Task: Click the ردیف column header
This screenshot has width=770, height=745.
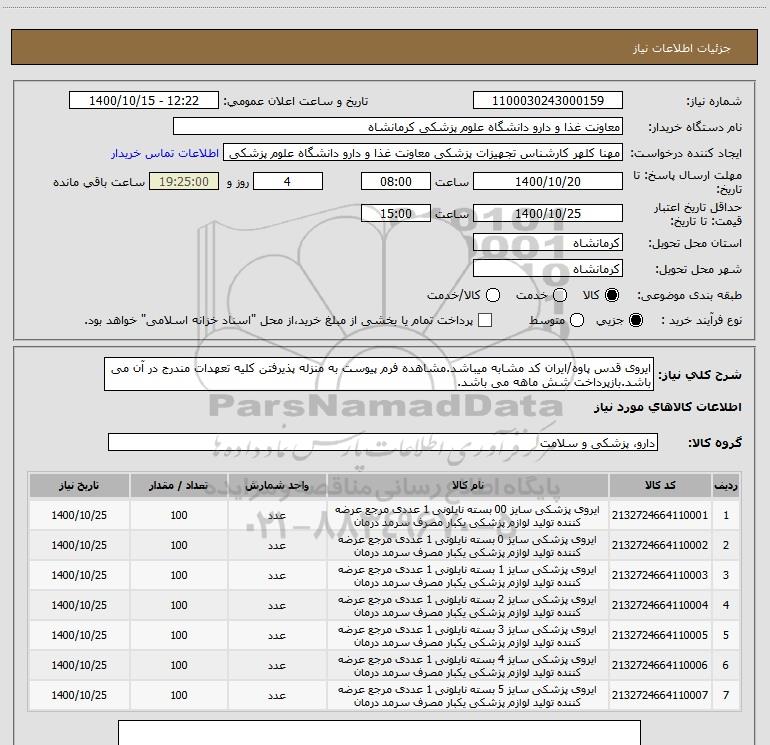Action: 726,485
